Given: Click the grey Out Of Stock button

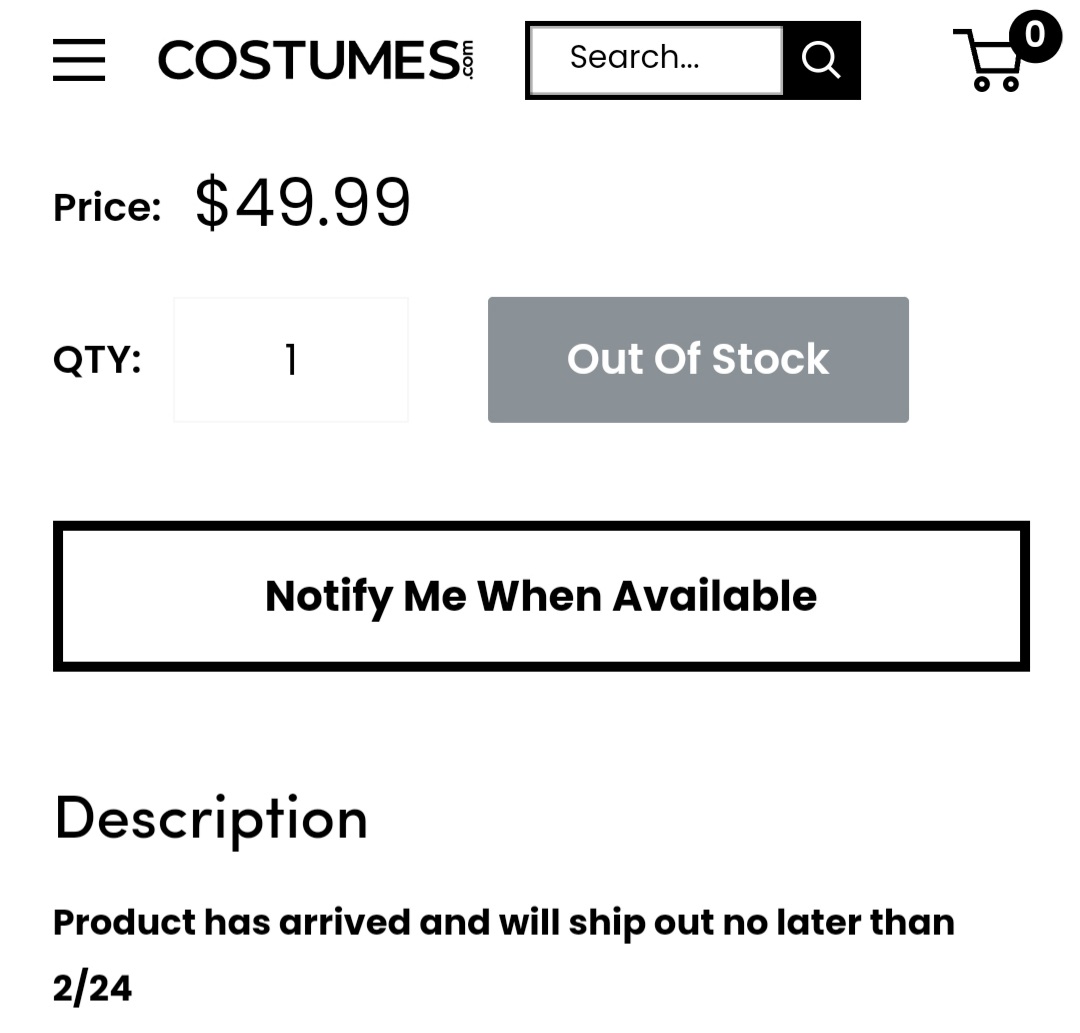Looking at the screenshot, I should point(698,359).
